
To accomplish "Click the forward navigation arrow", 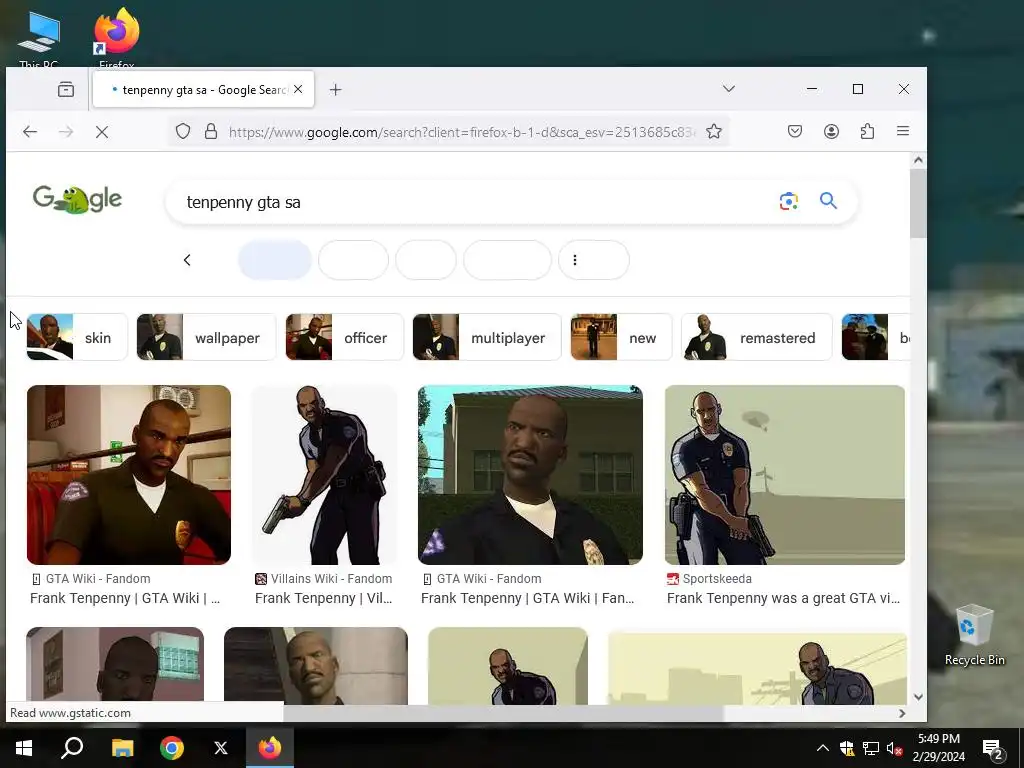I will click(x=66, y=132).
